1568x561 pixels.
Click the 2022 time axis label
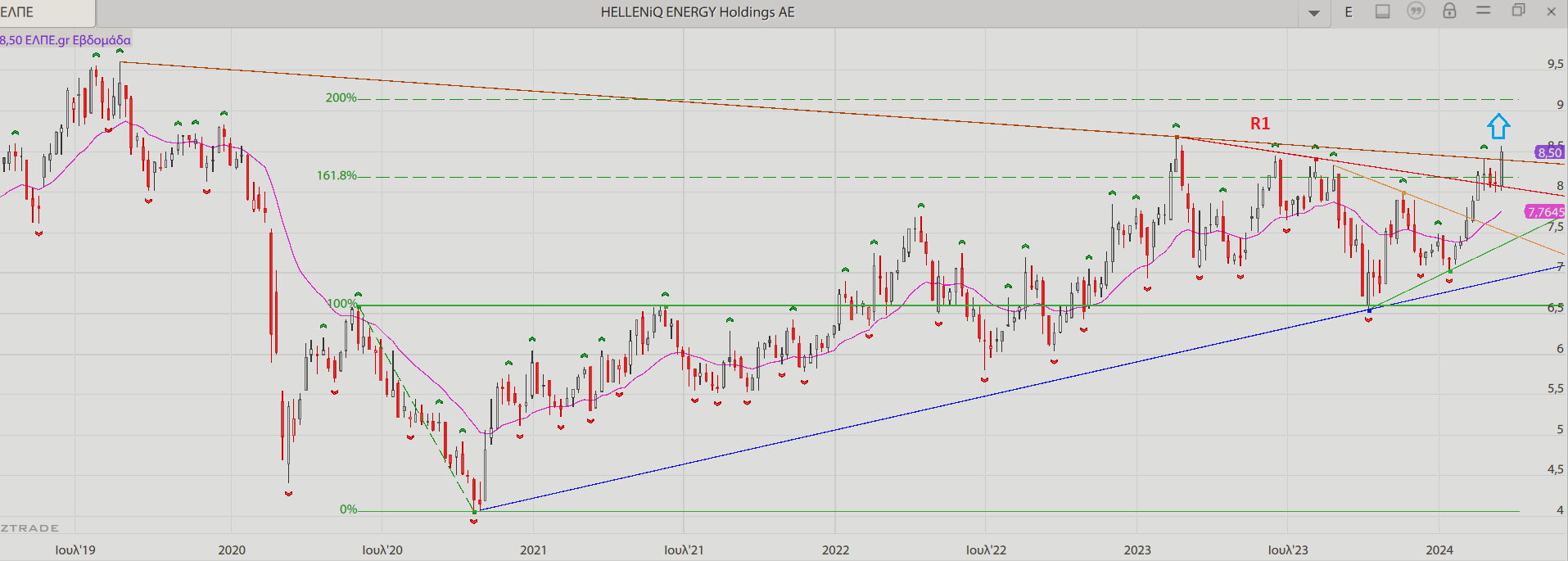[x=835, y=550]
